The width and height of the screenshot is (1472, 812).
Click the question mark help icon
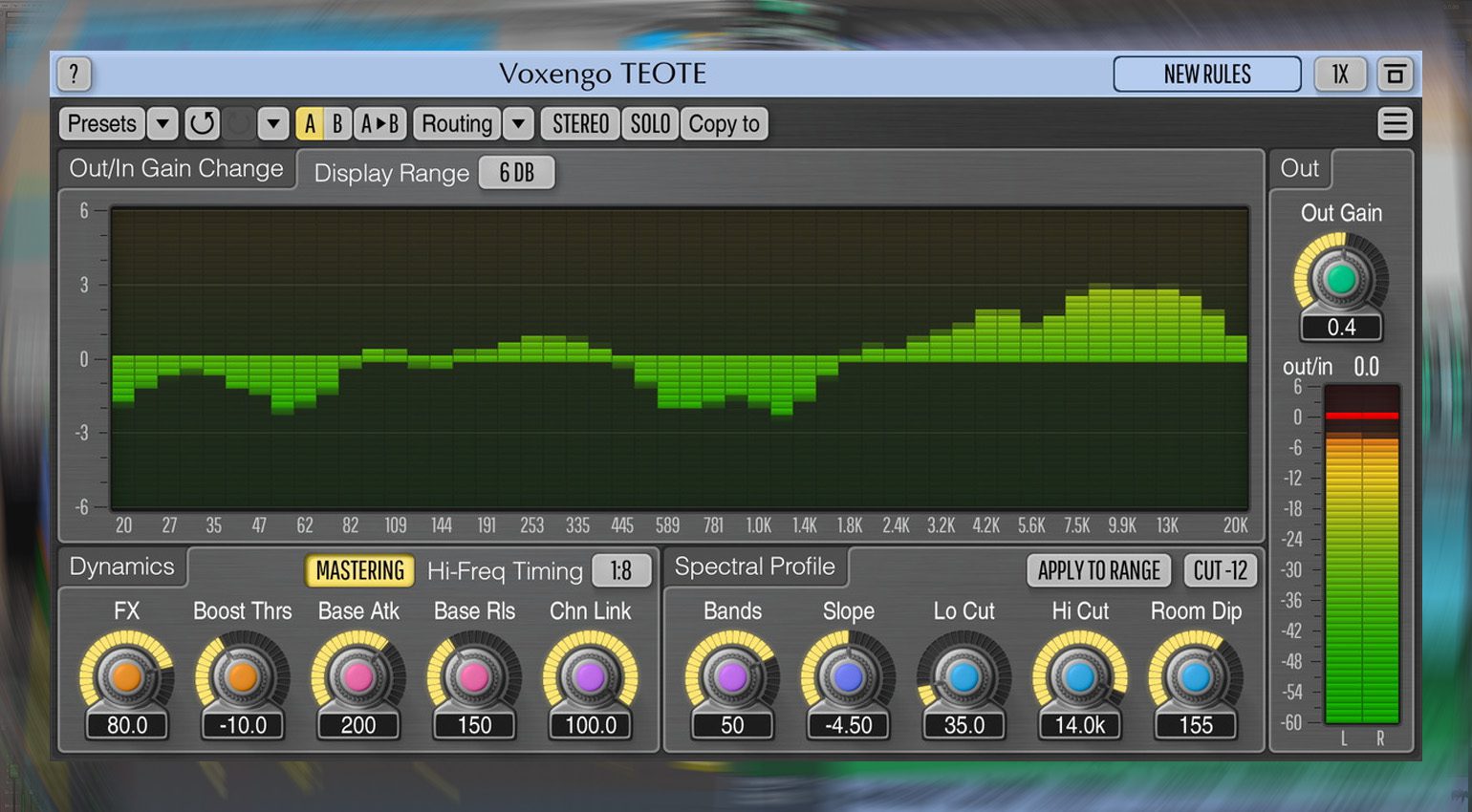(x=75, y=74)
